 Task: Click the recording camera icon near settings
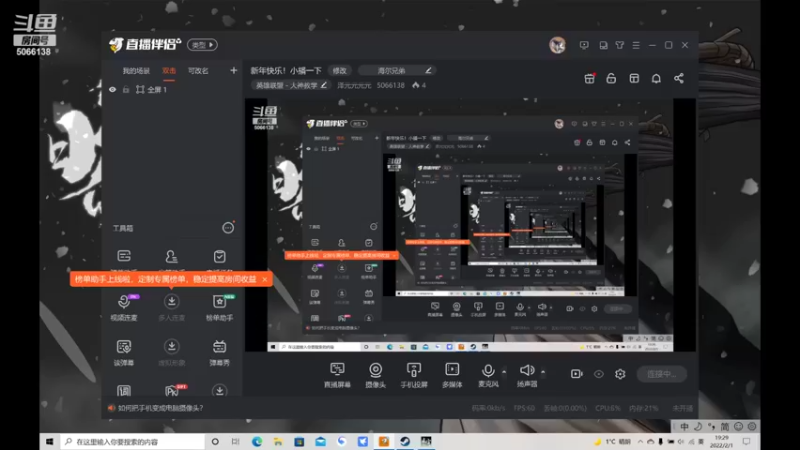pos(577,374)
